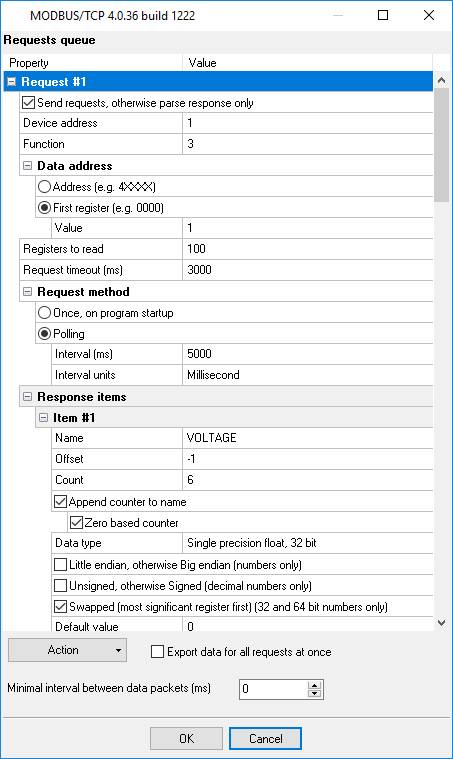Choose Once, on program startup
The width and height of the screenshot is (453, 759).
pyautogui.click(x=45, y=313)
